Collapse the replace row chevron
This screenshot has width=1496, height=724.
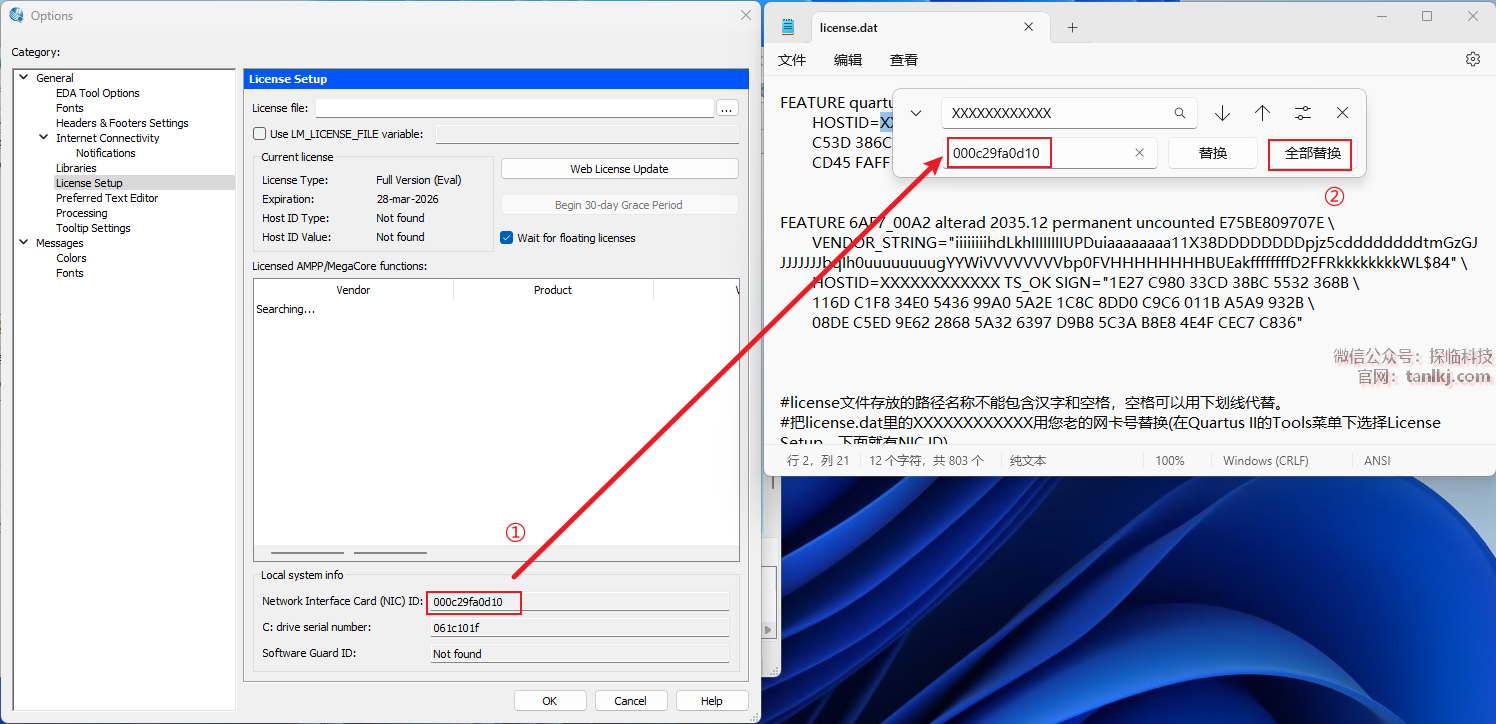point(916,113)
